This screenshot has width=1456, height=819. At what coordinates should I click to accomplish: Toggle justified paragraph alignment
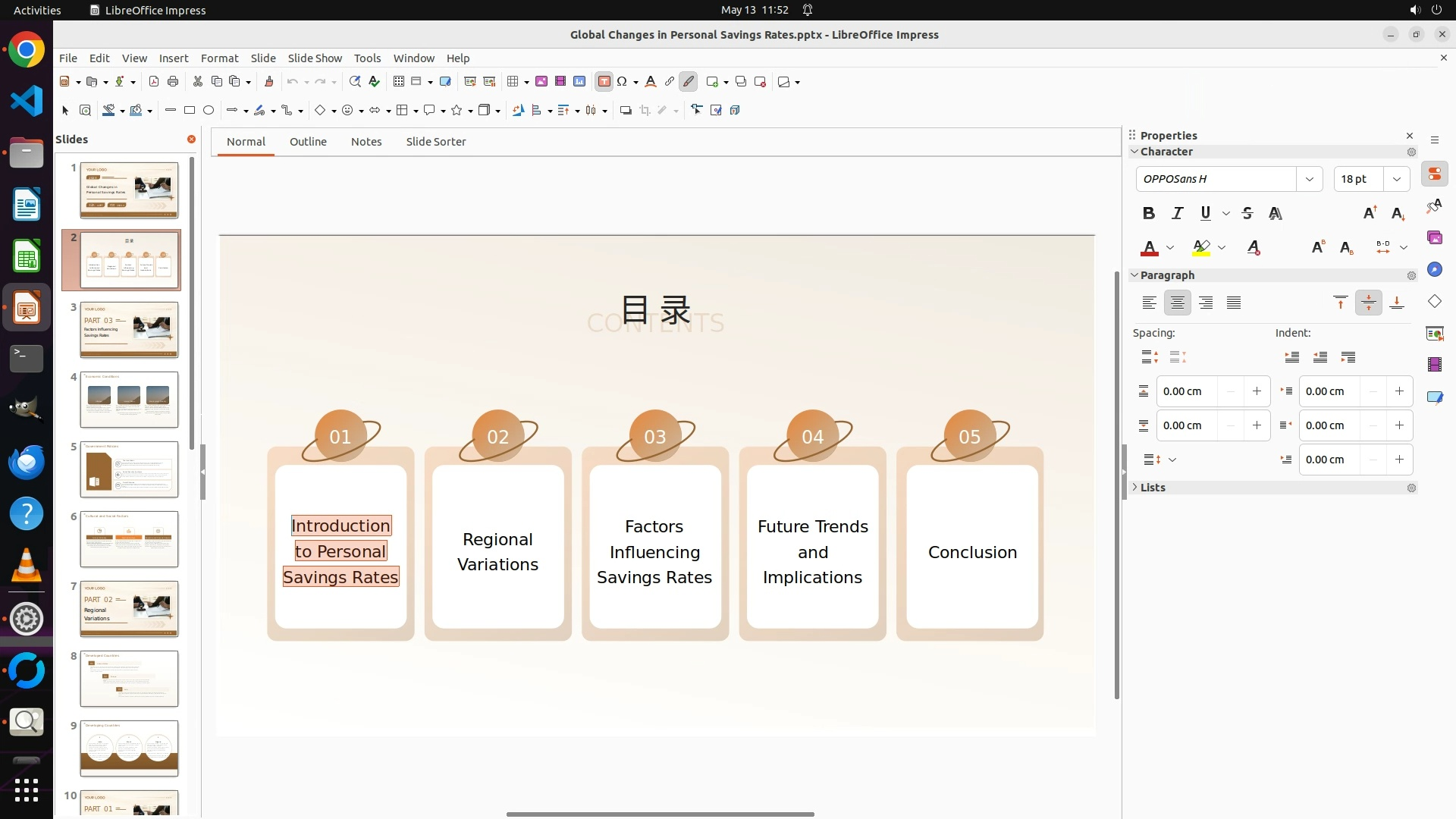1234,303
